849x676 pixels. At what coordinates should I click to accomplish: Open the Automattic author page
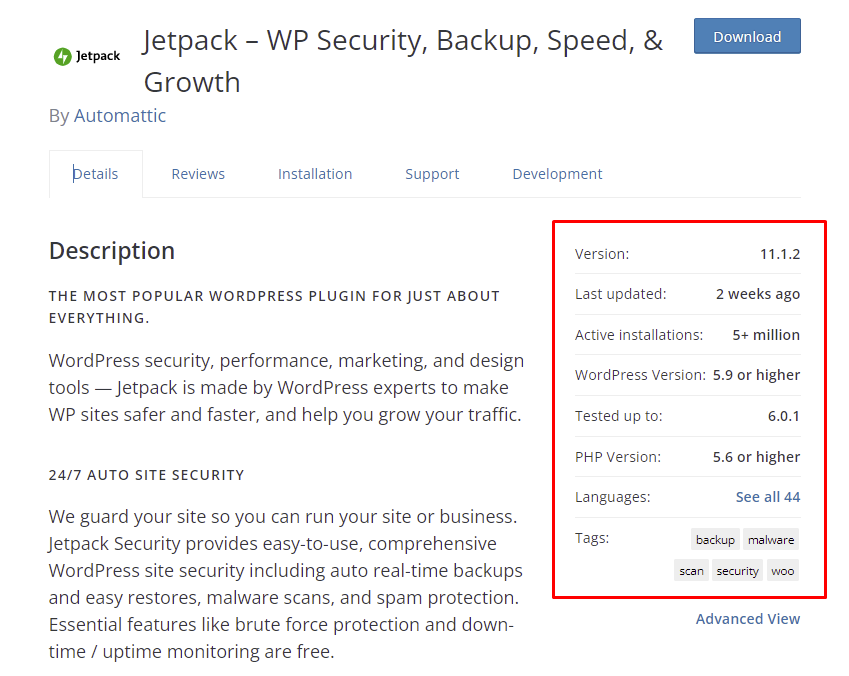pyautogui.click(x=120, y=115)
